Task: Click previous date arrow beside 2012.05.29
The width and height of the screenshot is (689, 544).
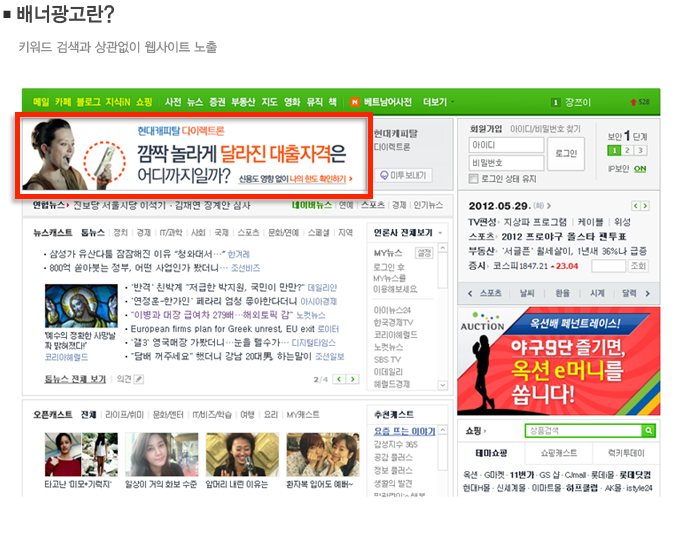Action: (x=635, y=206)
